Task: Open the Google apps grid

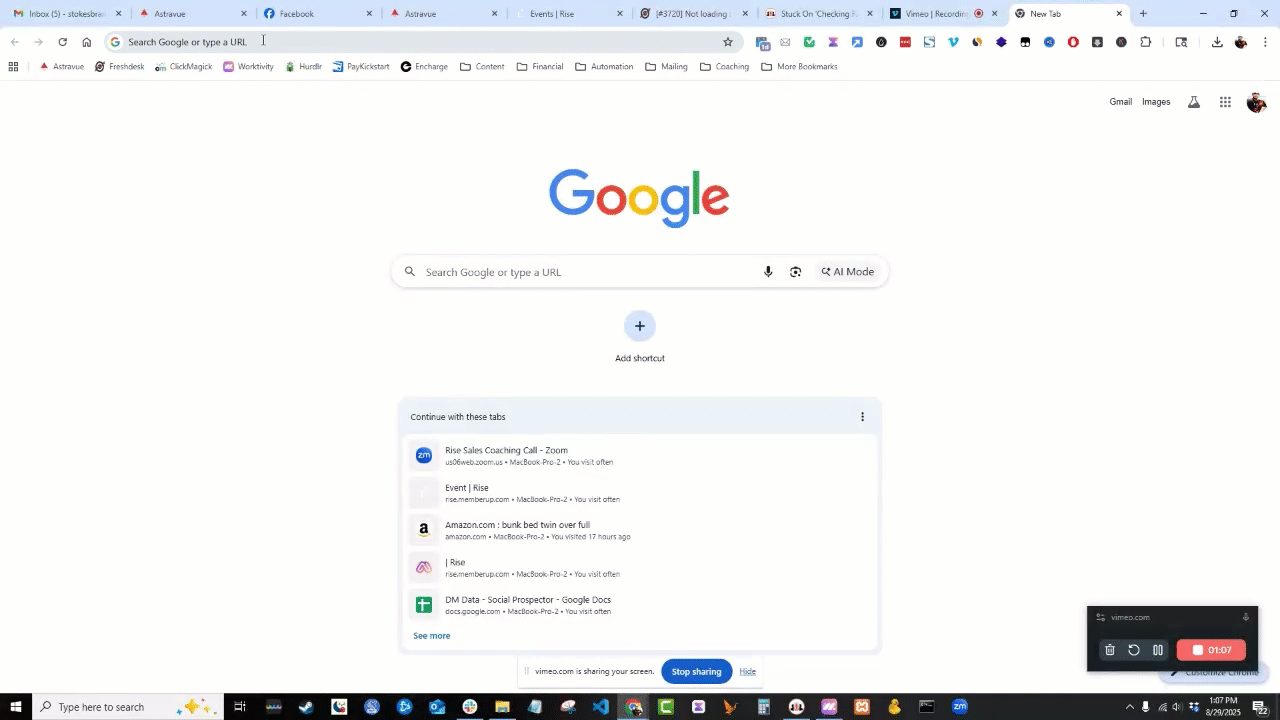Action: (1225, 102)
